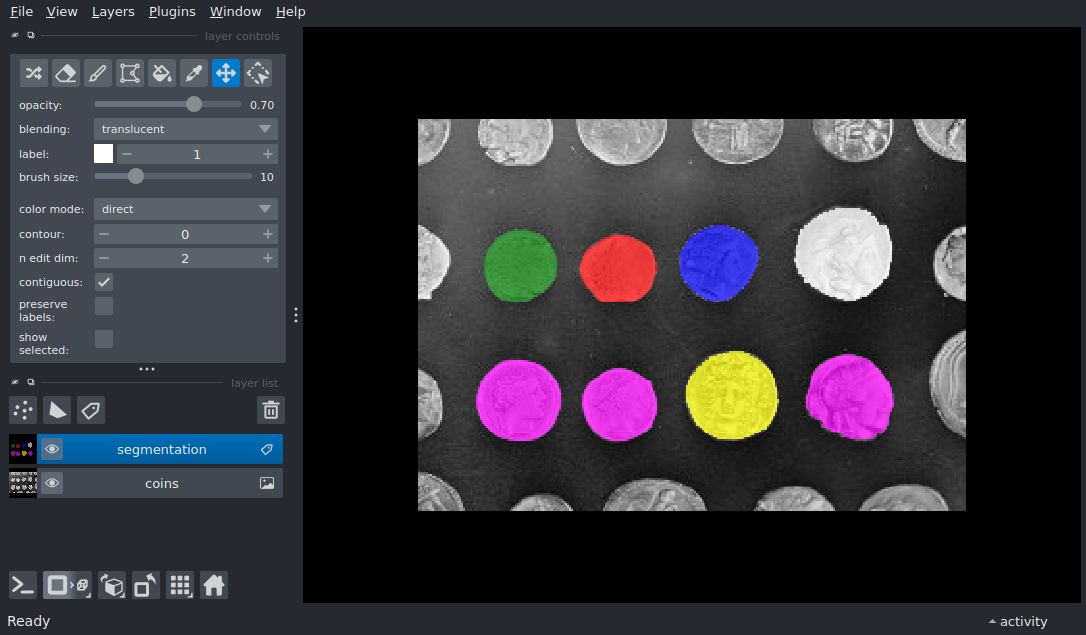This screenshot has height=635, width=1086.
Task: Open the File menu
Action: (21, 12)
